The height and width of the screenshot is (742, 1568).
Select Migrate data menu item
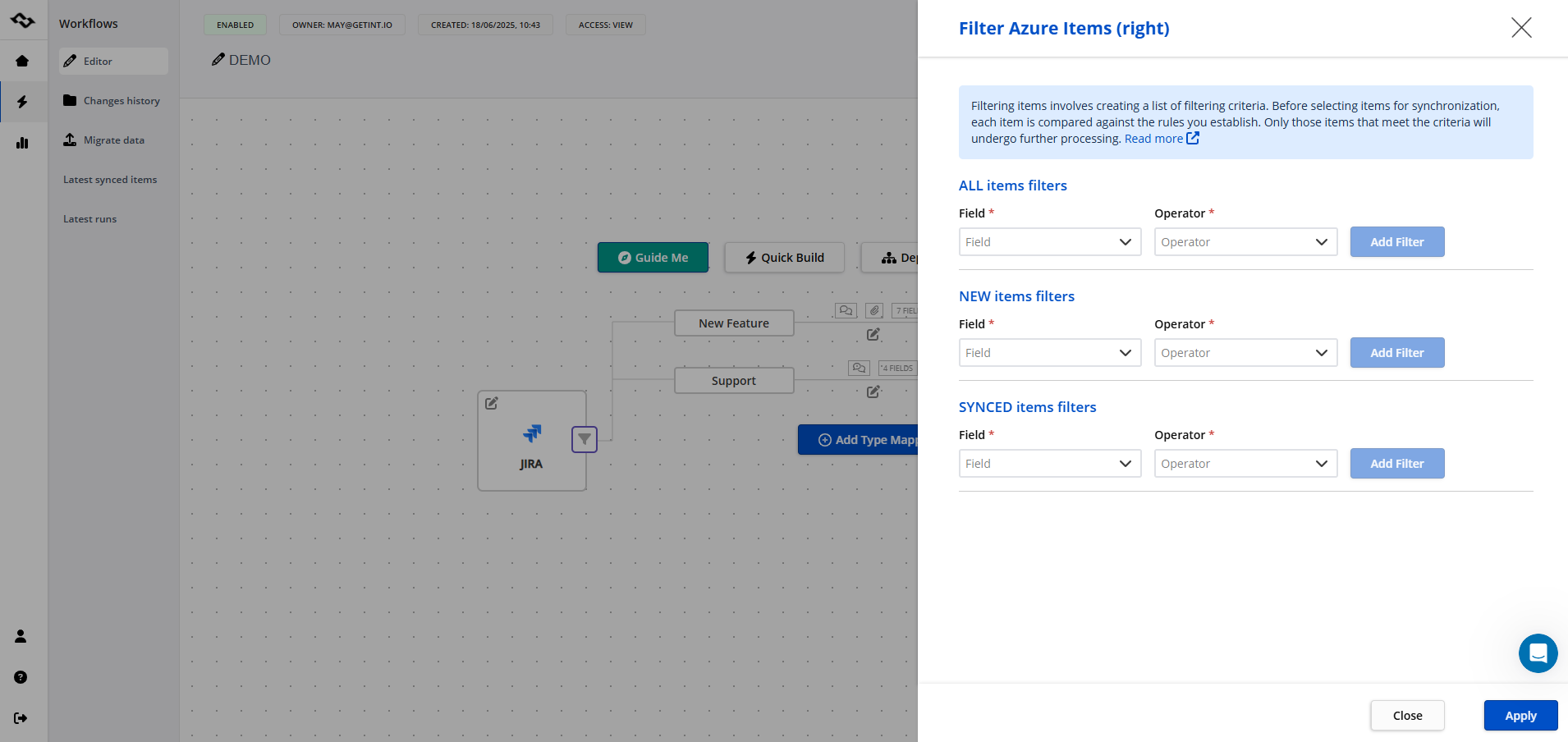click(x=113, y=140)
